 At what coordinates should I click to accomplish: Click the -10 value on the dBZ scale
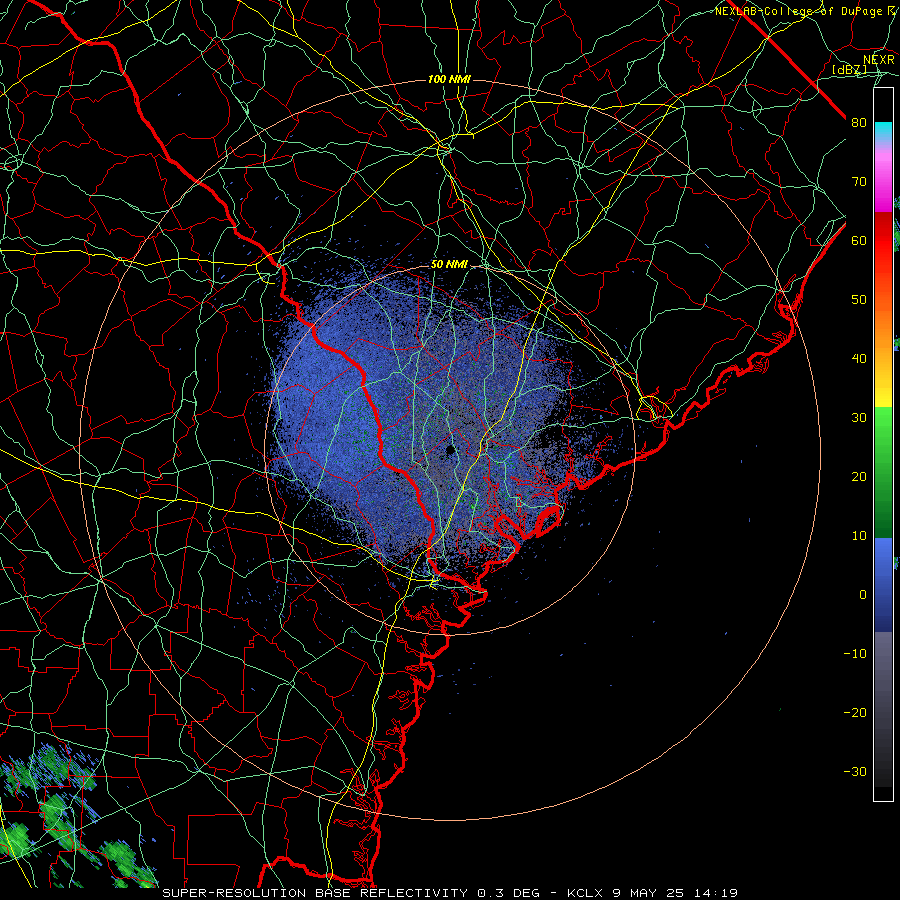point(855,654)
